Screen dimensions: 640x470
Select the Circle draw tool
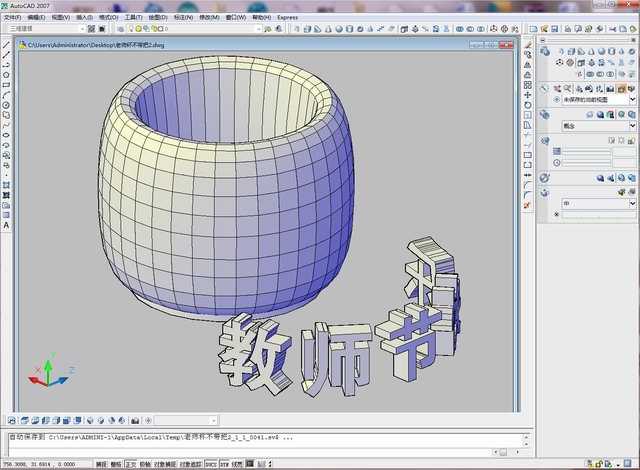point(6,105)
